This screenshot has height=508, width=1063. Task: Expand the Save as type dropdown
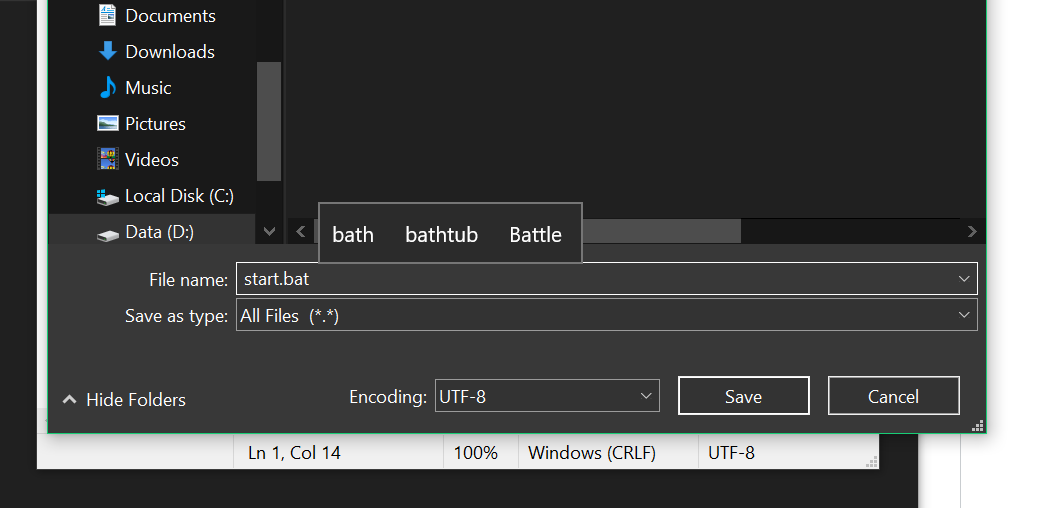pyautogui.click(x=964, y=315)
